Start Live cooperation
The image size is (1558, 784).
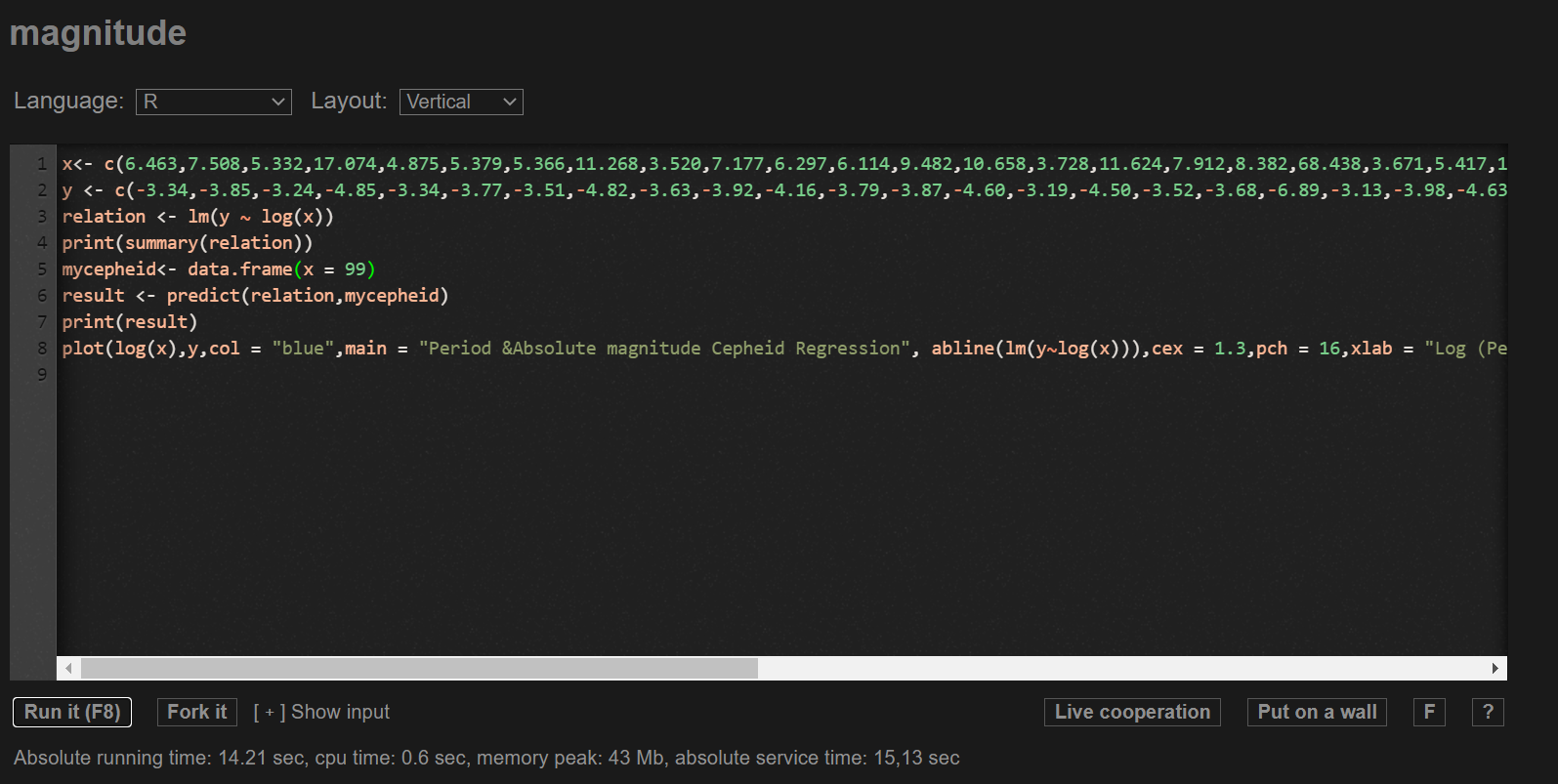(x=1132, y=712)
